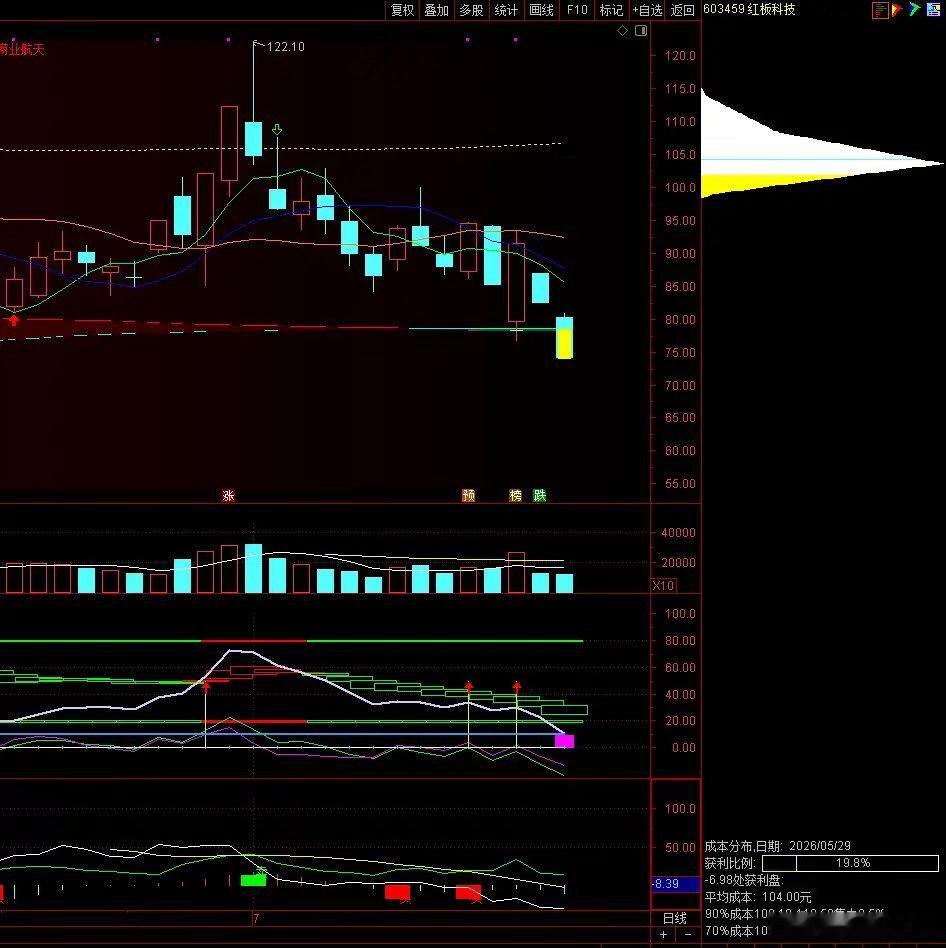The height and width of the screenshot is (948, 946).
Task: Click the green-blue arrow icon top right
Action: 915,10
